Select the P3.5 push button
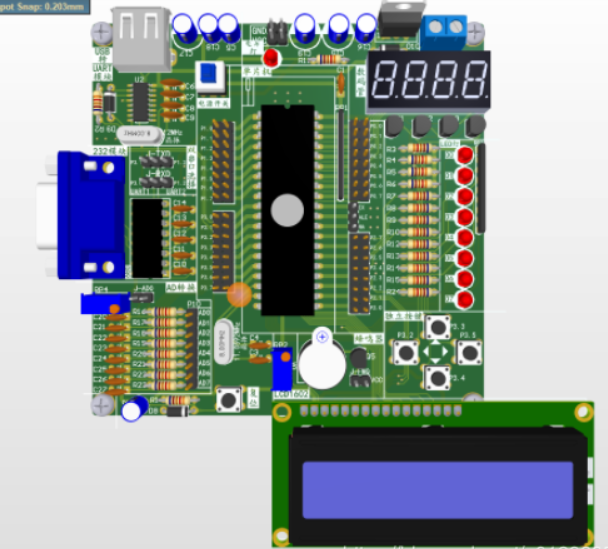 click(x=470, y=352)
